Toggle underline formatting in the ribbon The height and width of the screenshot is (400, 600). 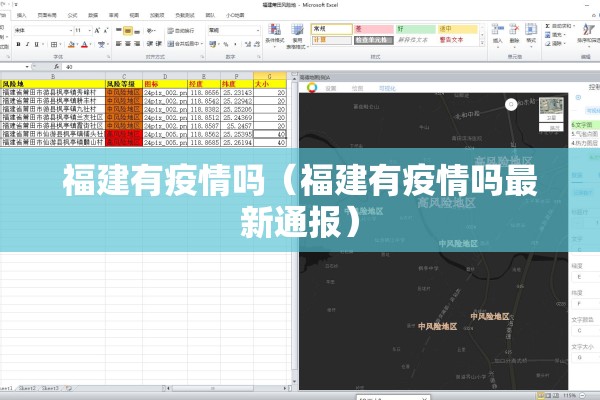click(x=36, y=44)
